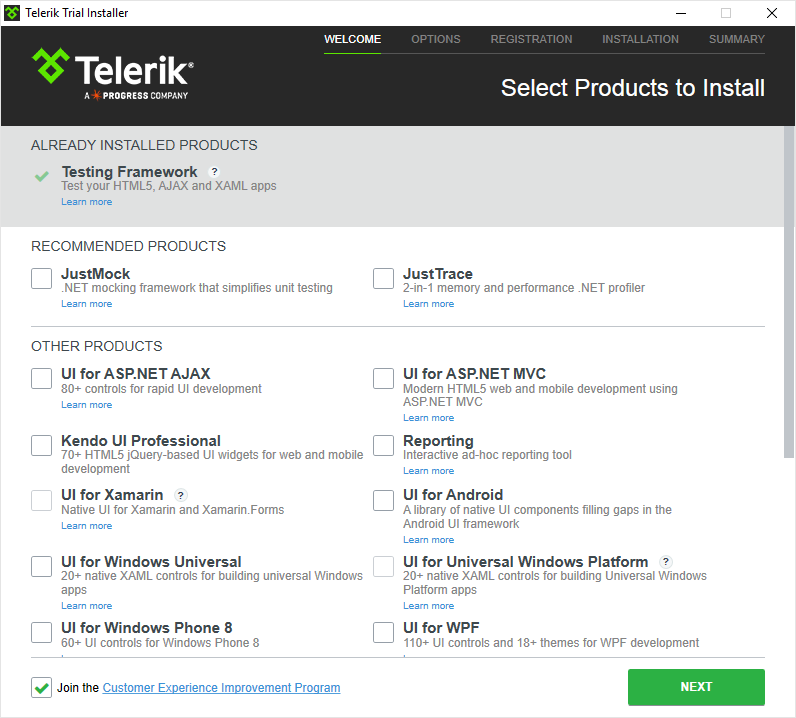Open the SUMMARY tab
Screen dimensions: 796x718
737,39
